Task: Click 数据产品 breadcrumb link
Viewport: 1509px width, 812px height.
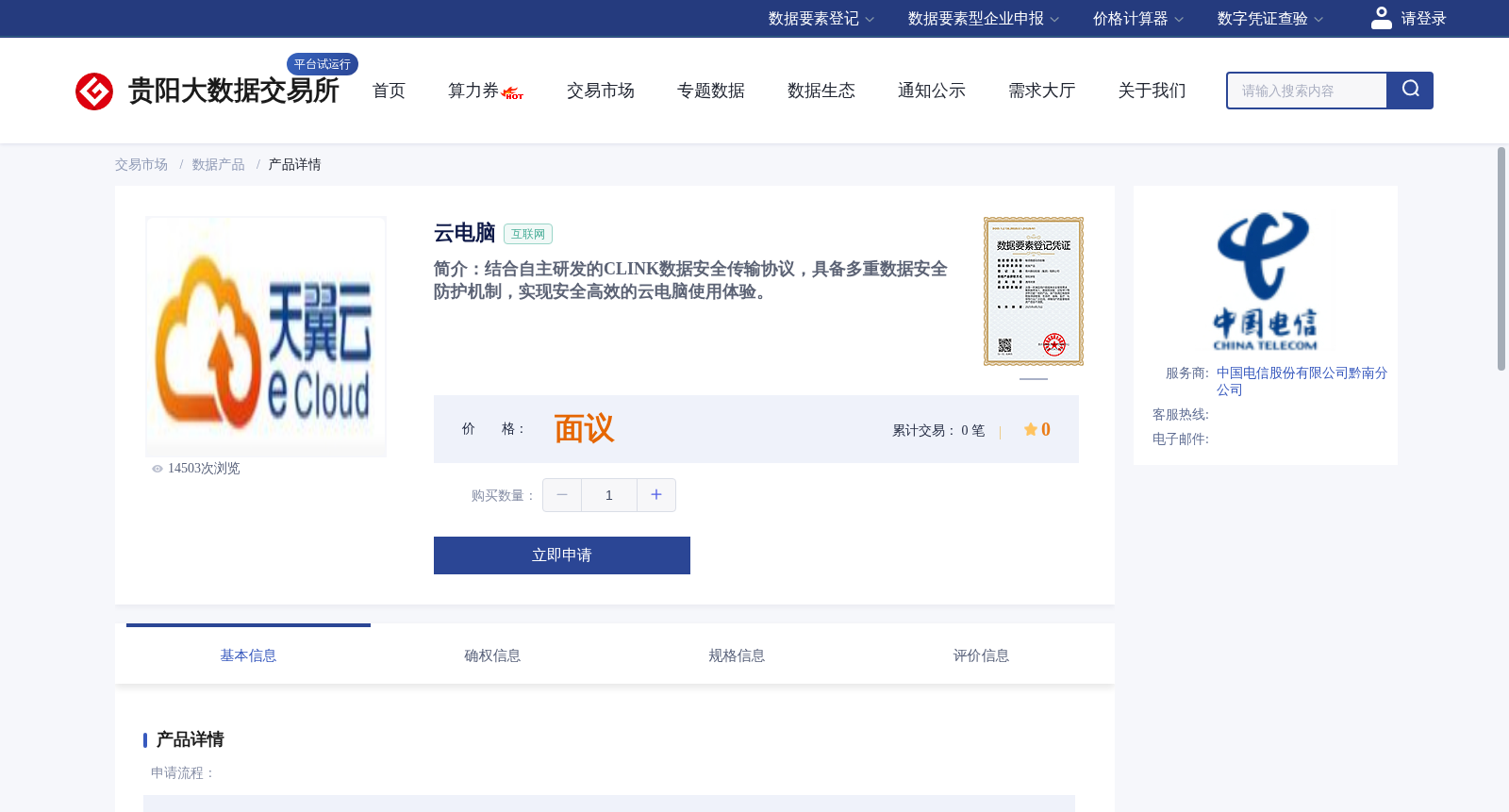Action: [x=219, y=165]
